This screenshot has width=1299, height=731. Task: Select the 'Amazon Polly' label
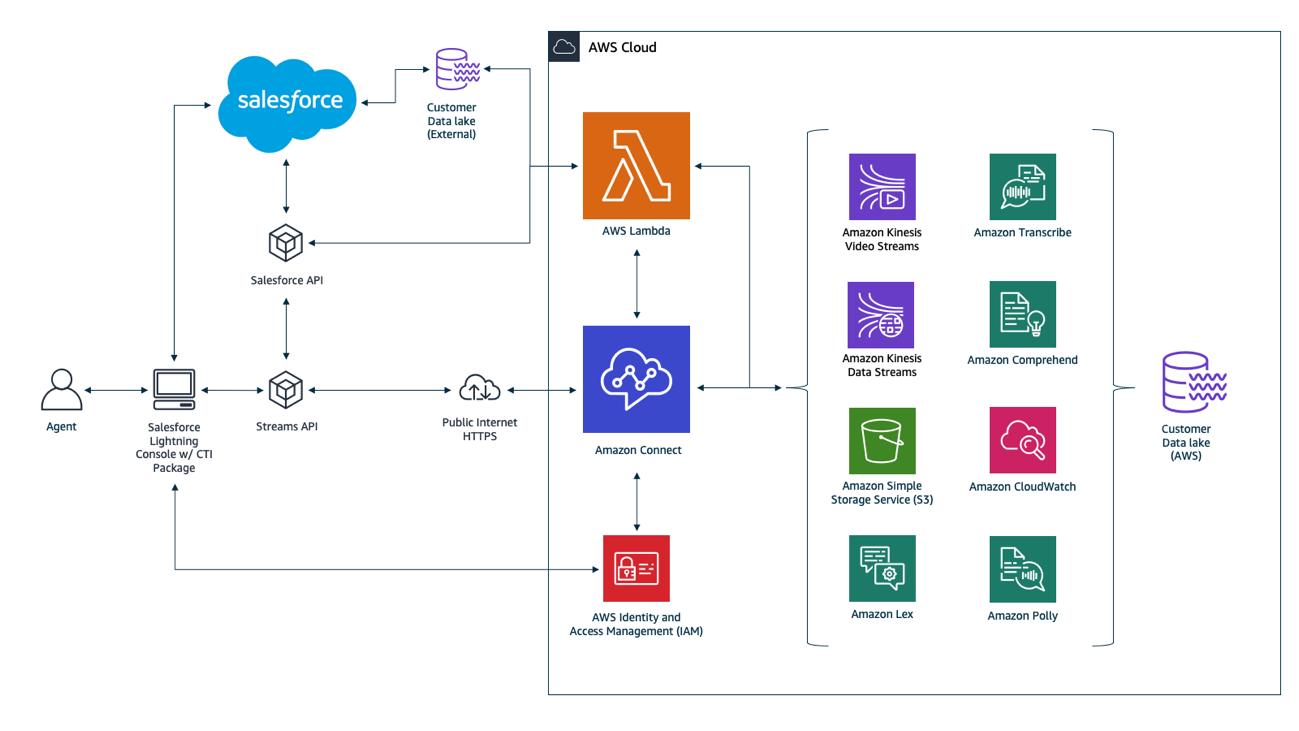(x=1022, y=615)
